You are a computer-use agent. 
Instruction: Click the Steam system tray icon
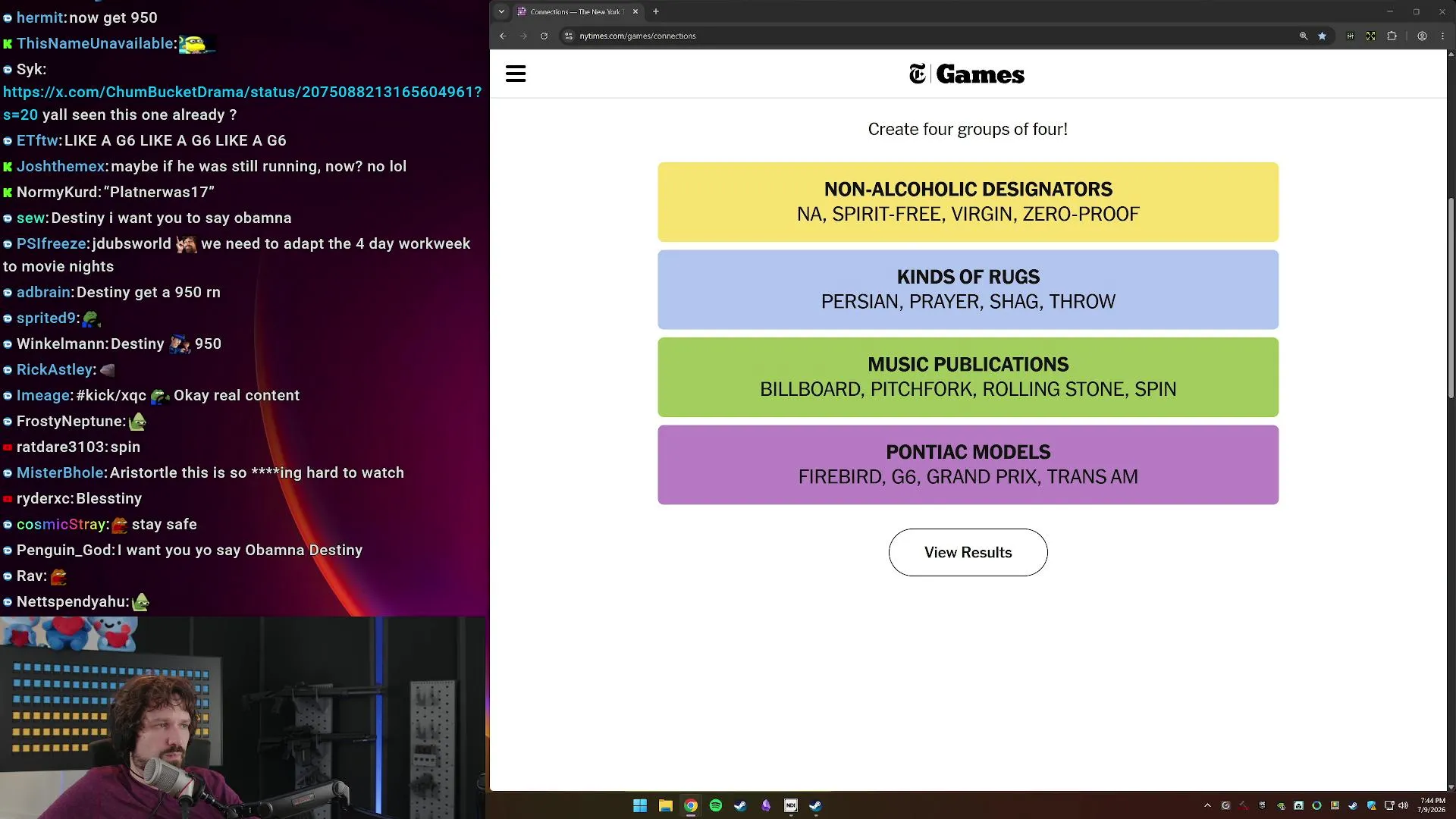coord(1353,805)
